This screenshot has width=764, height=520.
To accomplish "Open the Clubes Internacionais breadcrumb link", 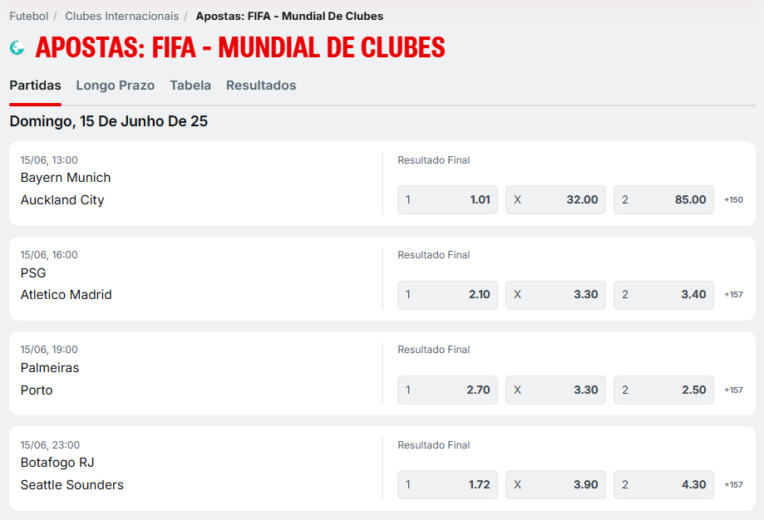I will 122,16.
